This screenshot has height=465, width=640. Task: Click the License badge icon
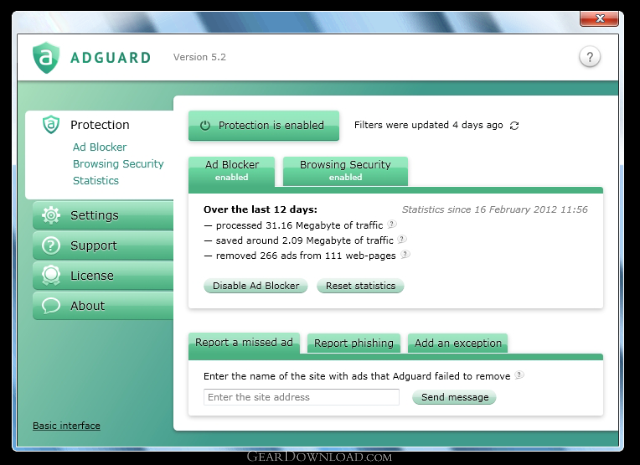pyautogui.click(x=51, y=276)
